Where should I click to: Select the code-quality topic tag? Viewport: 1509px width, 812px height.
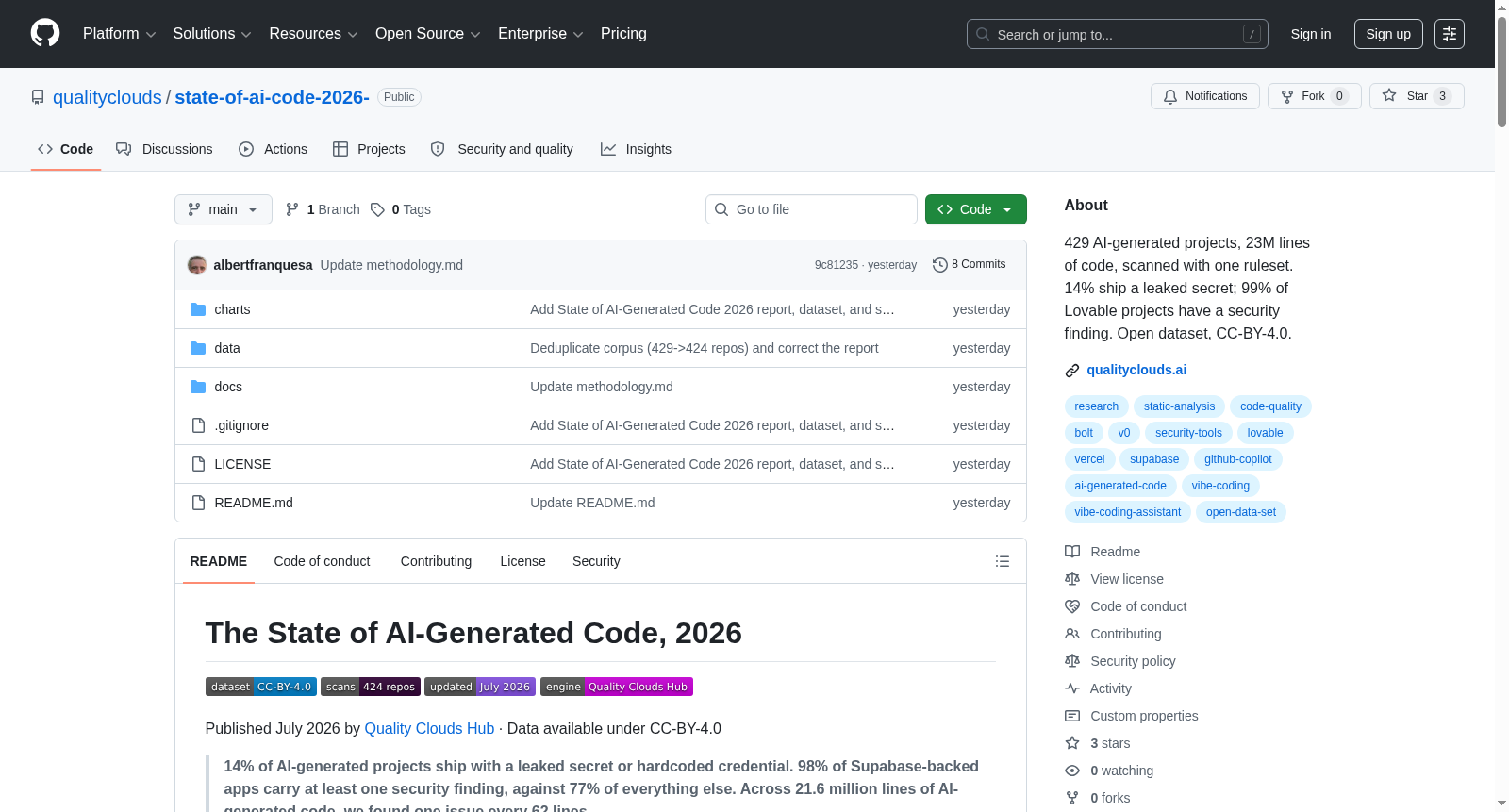coord(1270,406)
